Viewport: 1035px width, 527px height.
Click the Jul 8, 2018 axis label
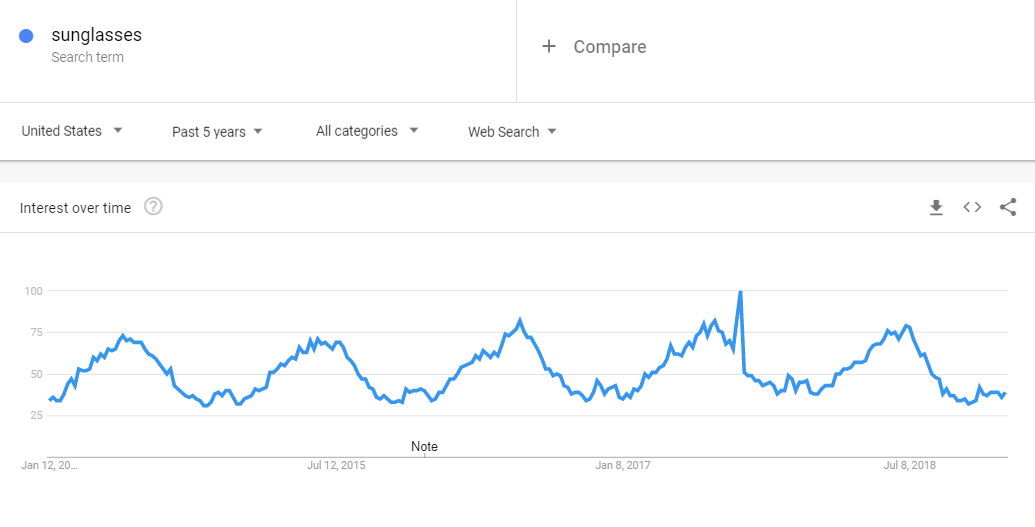[x=911, y=466]
